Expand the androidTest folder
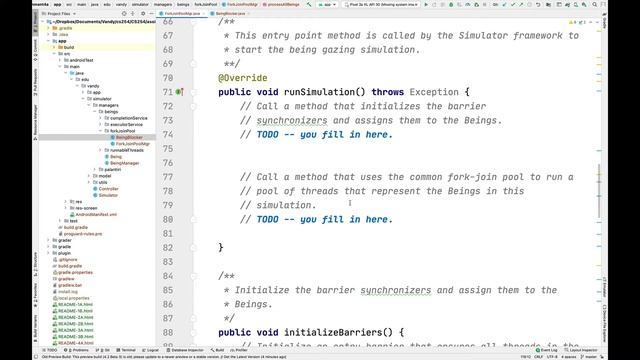 tap(60, 60)
